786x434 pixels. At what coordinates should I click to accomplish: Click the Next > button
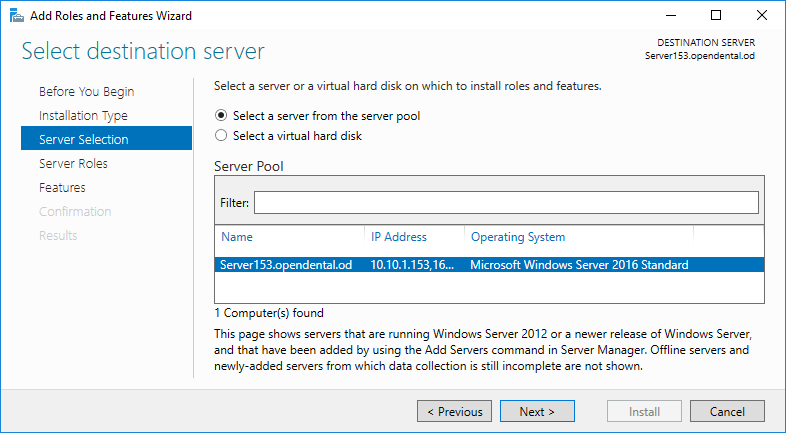point(537,411)
